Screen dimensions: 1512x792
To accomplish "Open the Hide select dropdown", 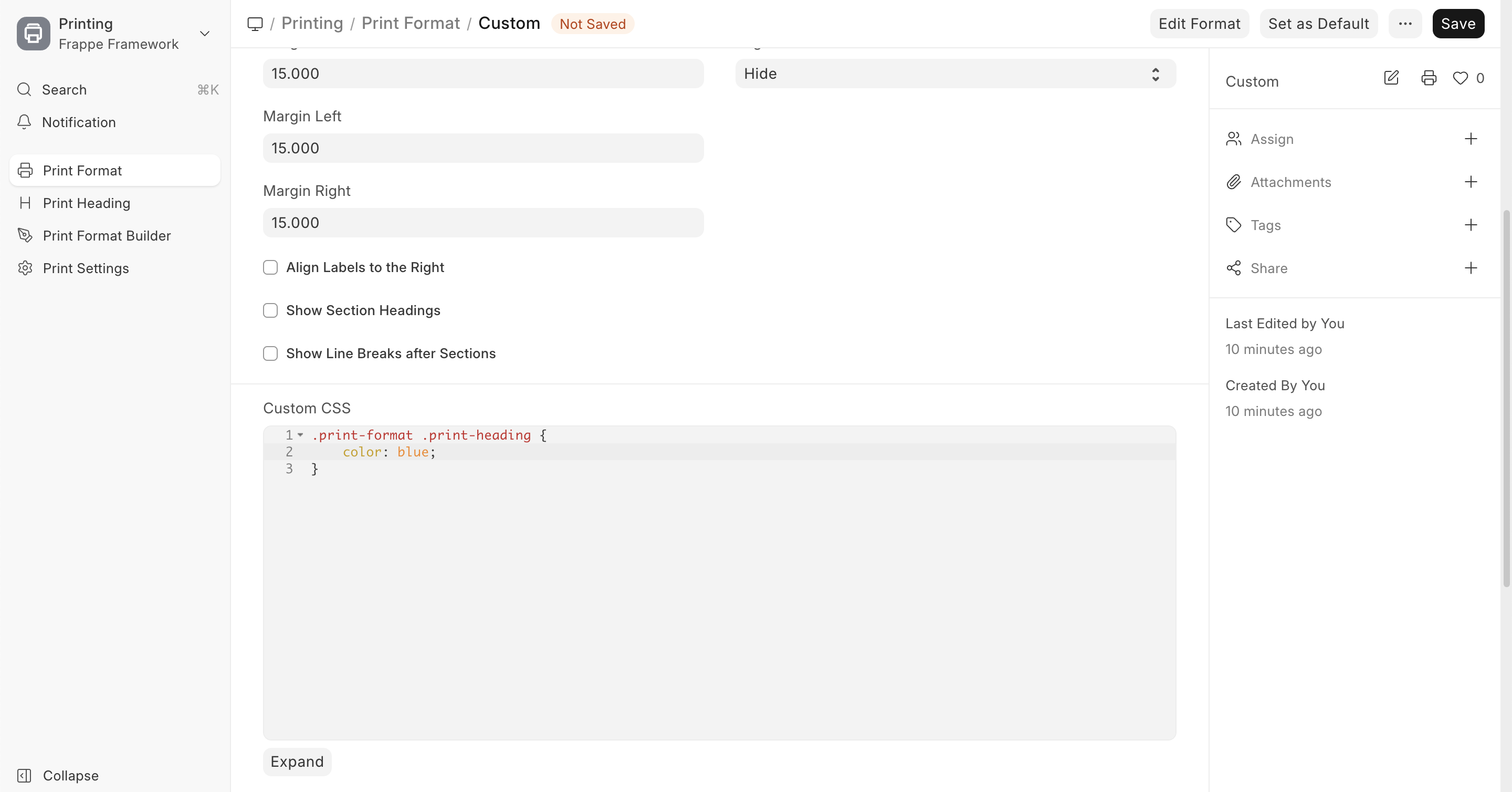I will tap(955, 74).
